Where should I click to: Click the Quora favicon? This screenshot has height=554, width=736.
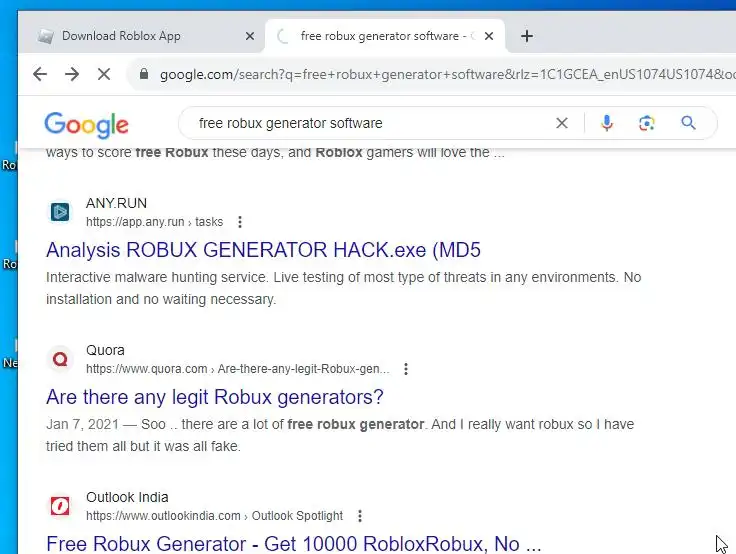(x=60, y=359)
